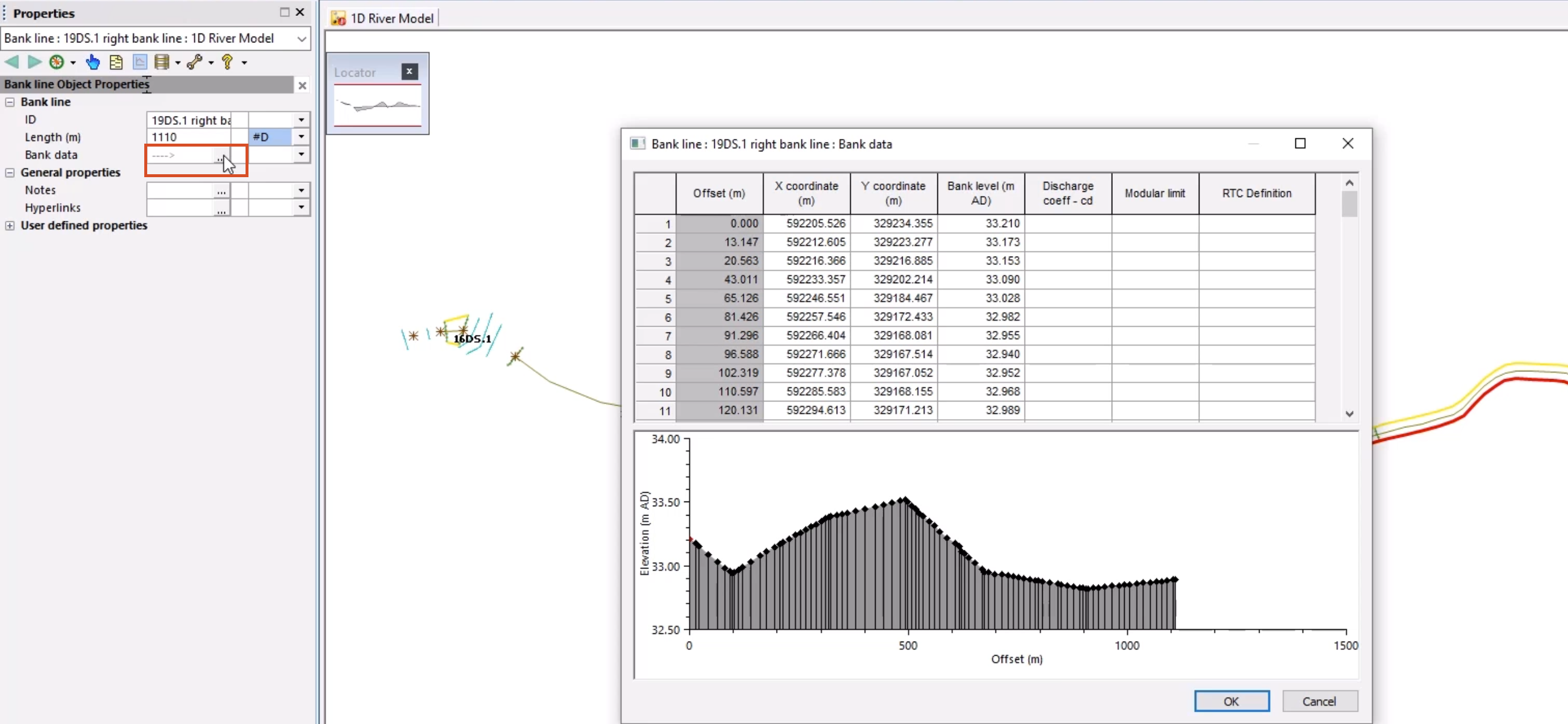Close the Bank line Object Properties pane

pyautogui.click(x=302, y=86)
